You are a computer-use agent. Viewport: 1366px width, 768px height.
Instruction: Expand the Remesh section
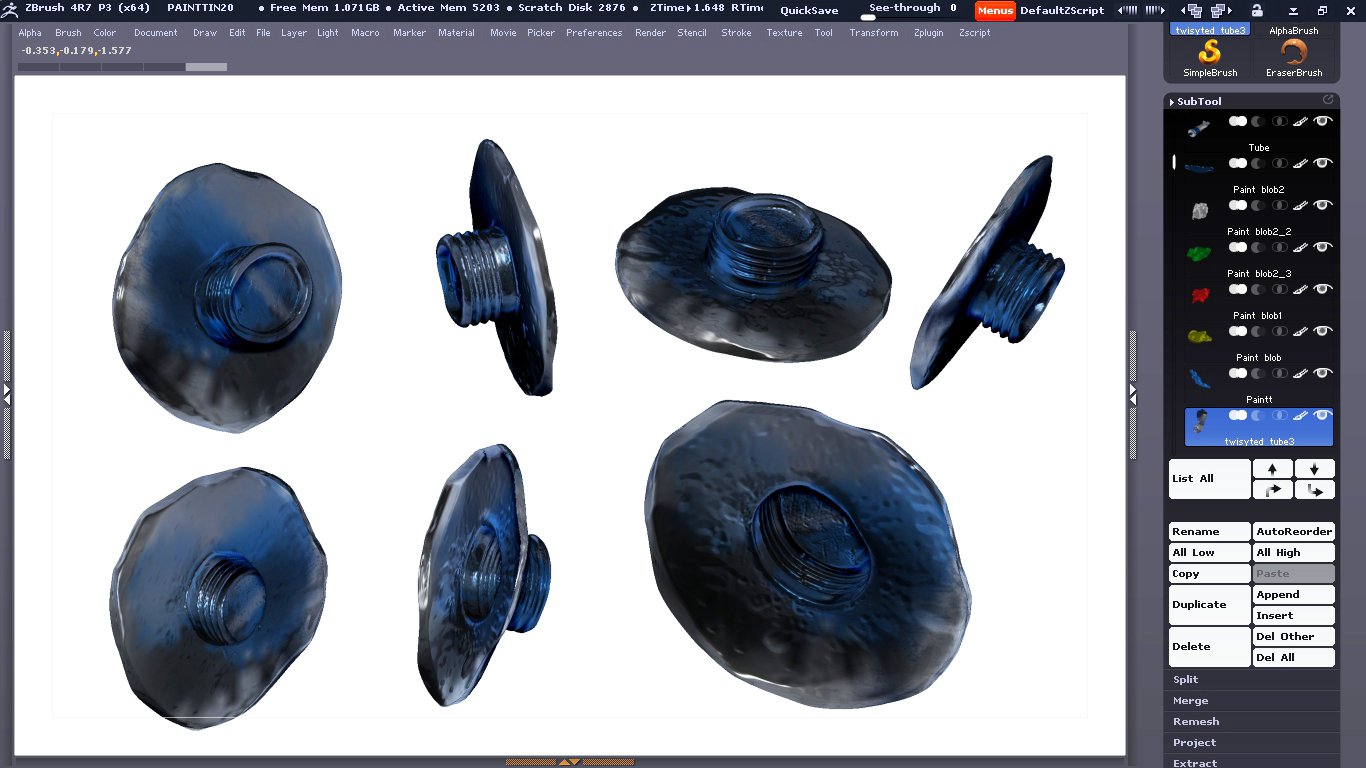click(x=1195, y=722)
